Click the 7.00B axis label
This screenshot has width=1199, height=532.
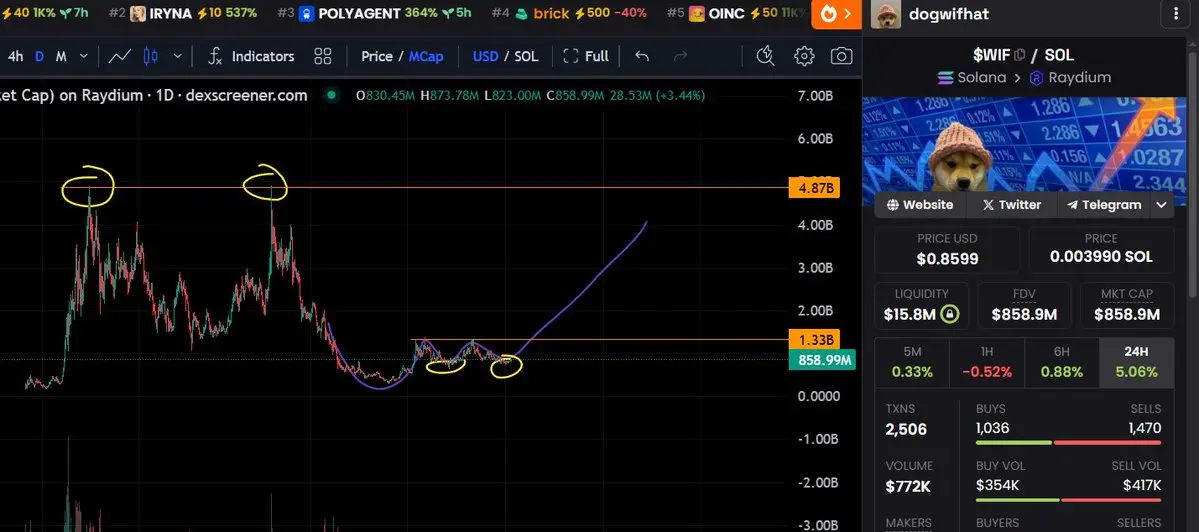tap(815, 96)
